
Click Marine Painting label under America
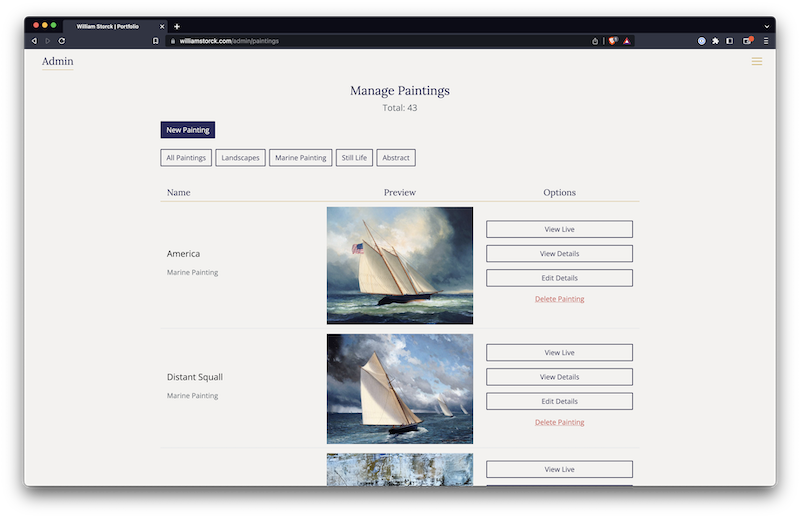click(192, 273)
